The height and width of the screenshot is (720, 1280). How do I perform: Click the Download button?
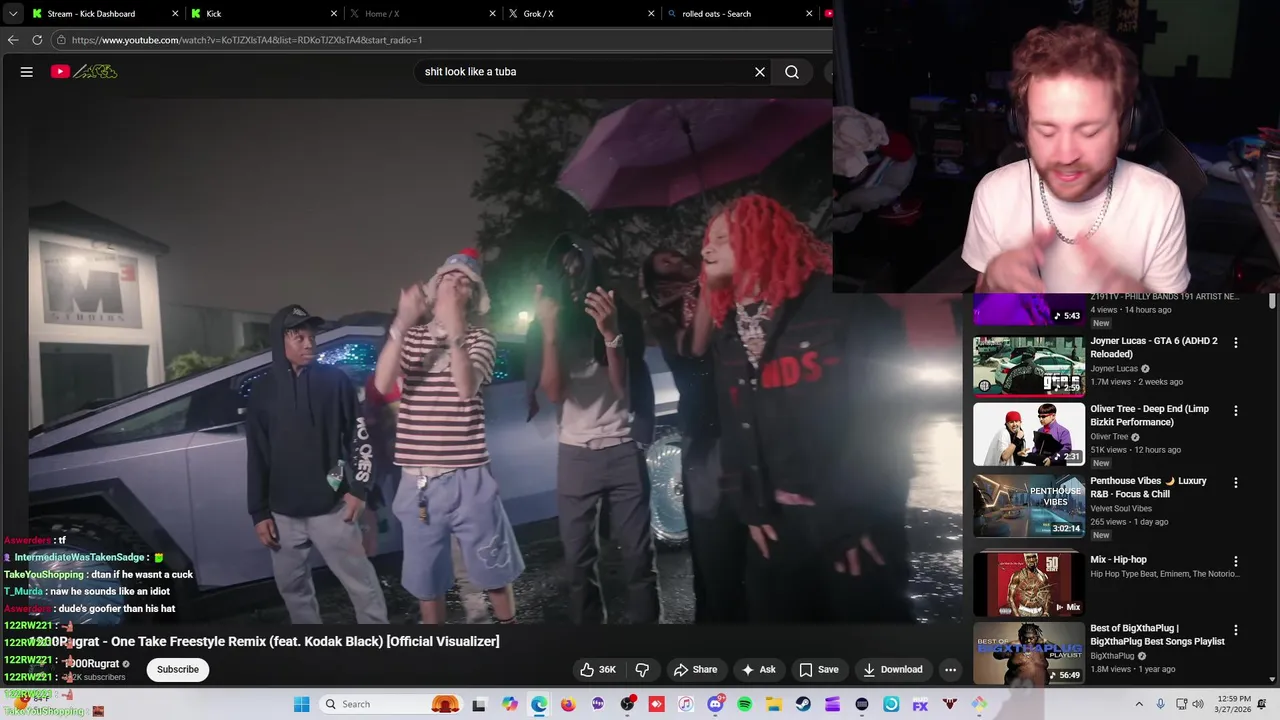(893, 669)
